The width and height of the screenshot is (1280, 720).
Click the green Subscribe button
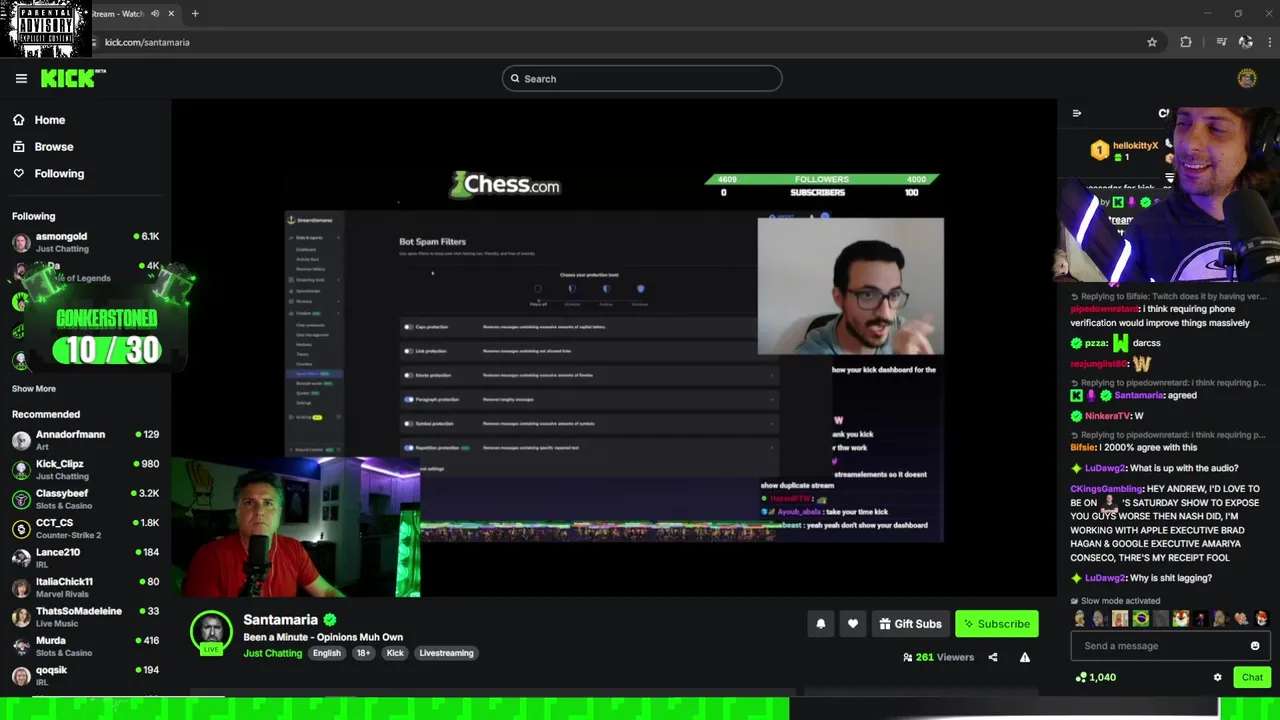(996, 624)
